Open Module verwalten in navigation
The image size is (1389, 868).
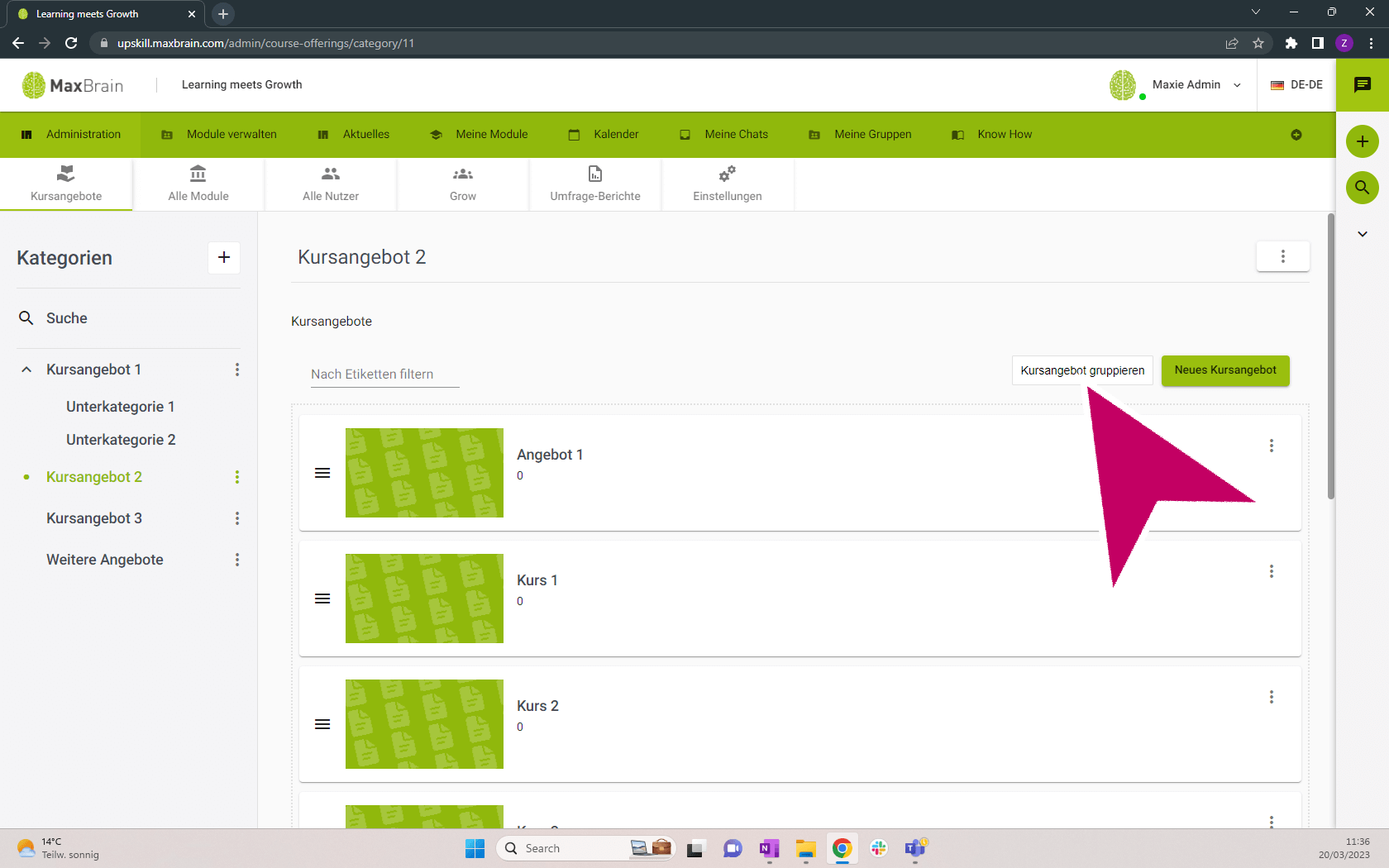pos(219,135)
